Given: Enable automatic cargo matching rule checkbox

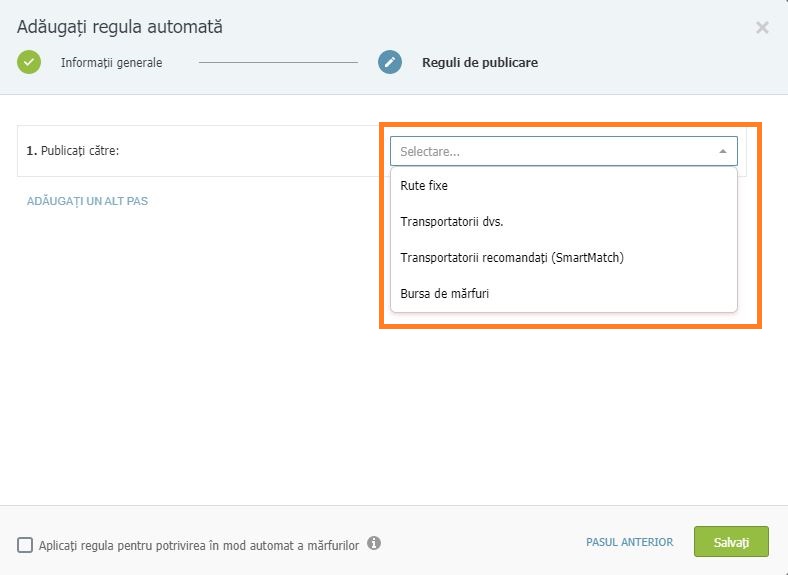Looking at the screenshot, I should coord(25,545).
